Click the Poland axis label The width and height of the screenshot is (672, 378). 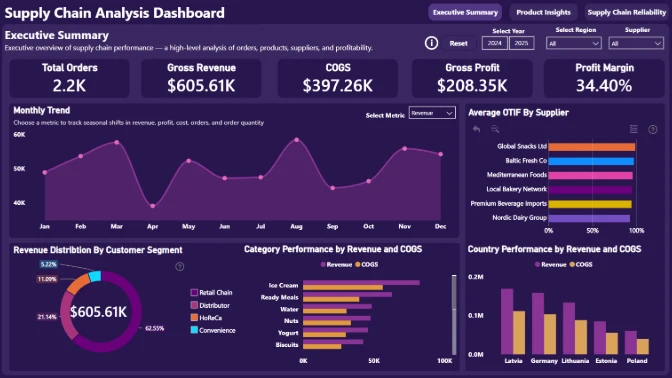637,361
